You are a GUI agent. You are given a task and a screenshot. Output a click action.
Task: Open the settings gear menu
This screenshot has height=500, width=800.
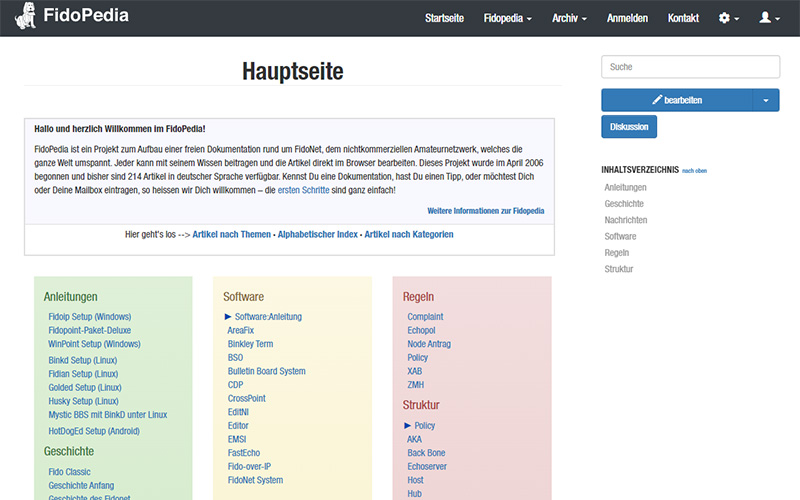point(729,18)
